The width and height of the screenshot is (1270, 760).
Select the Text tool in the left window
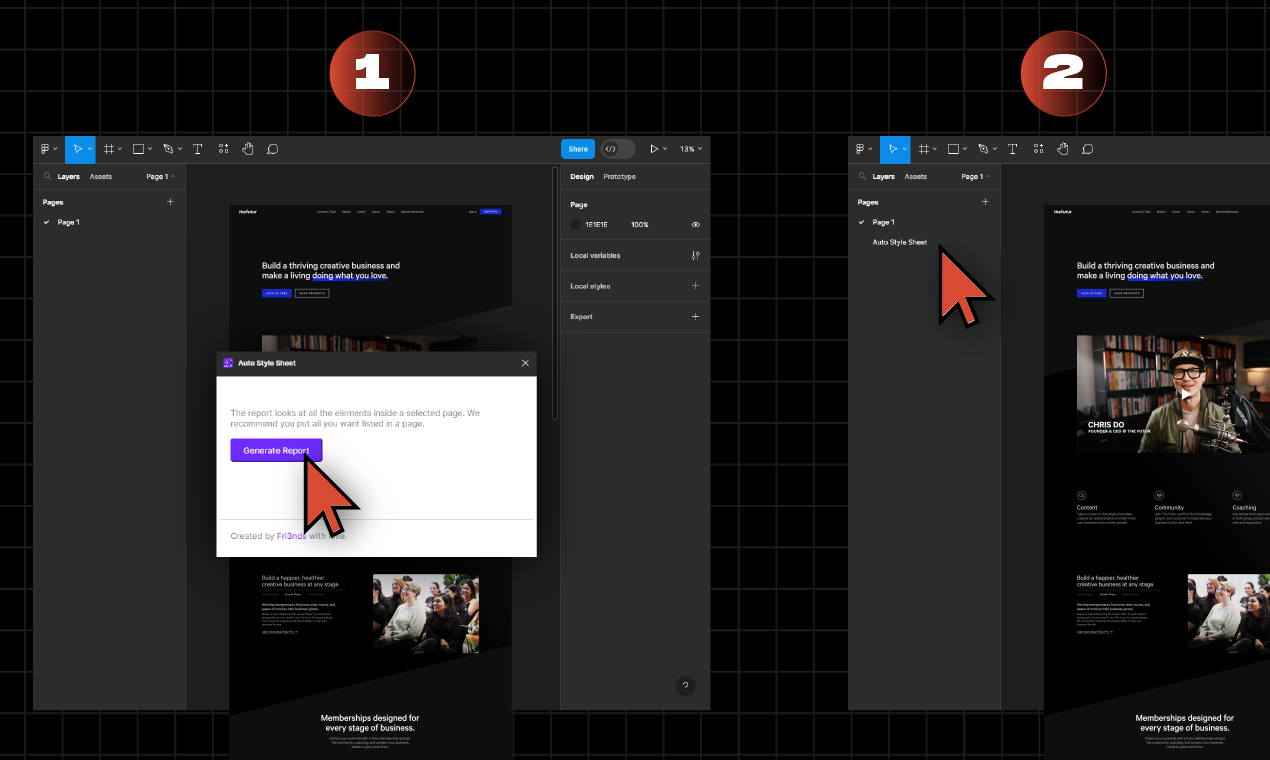pyautogui.click(x=197, y=149)
